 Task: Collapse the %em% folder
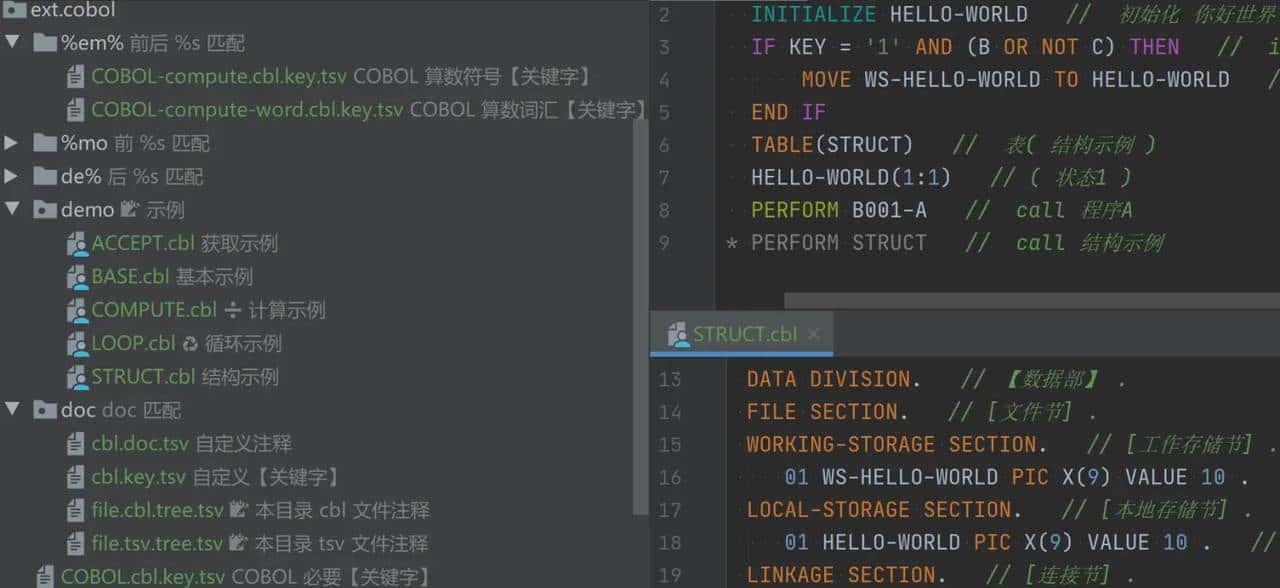tap(12, 42)
